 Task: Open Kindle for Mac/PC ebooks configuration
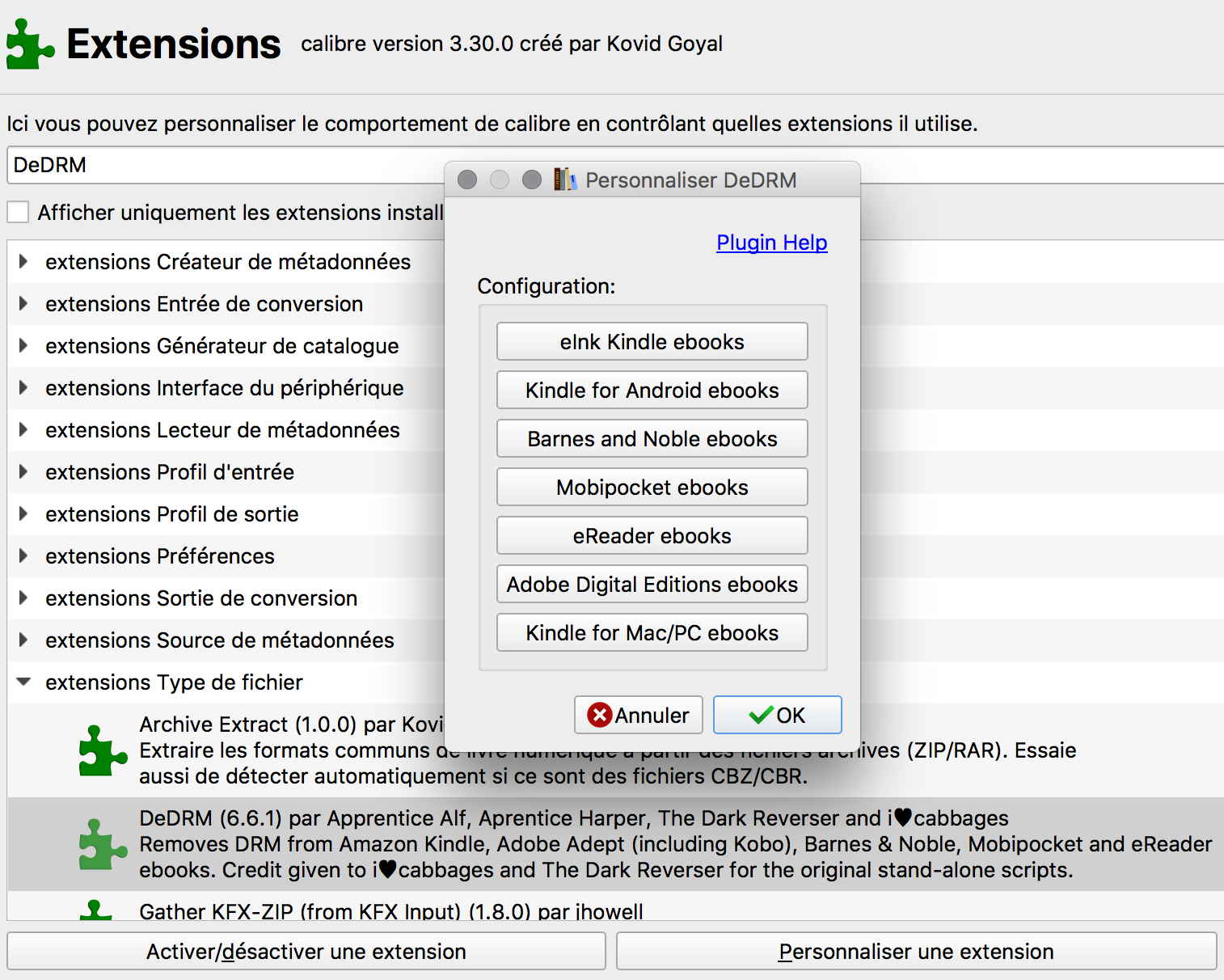(x=652, y=632)
